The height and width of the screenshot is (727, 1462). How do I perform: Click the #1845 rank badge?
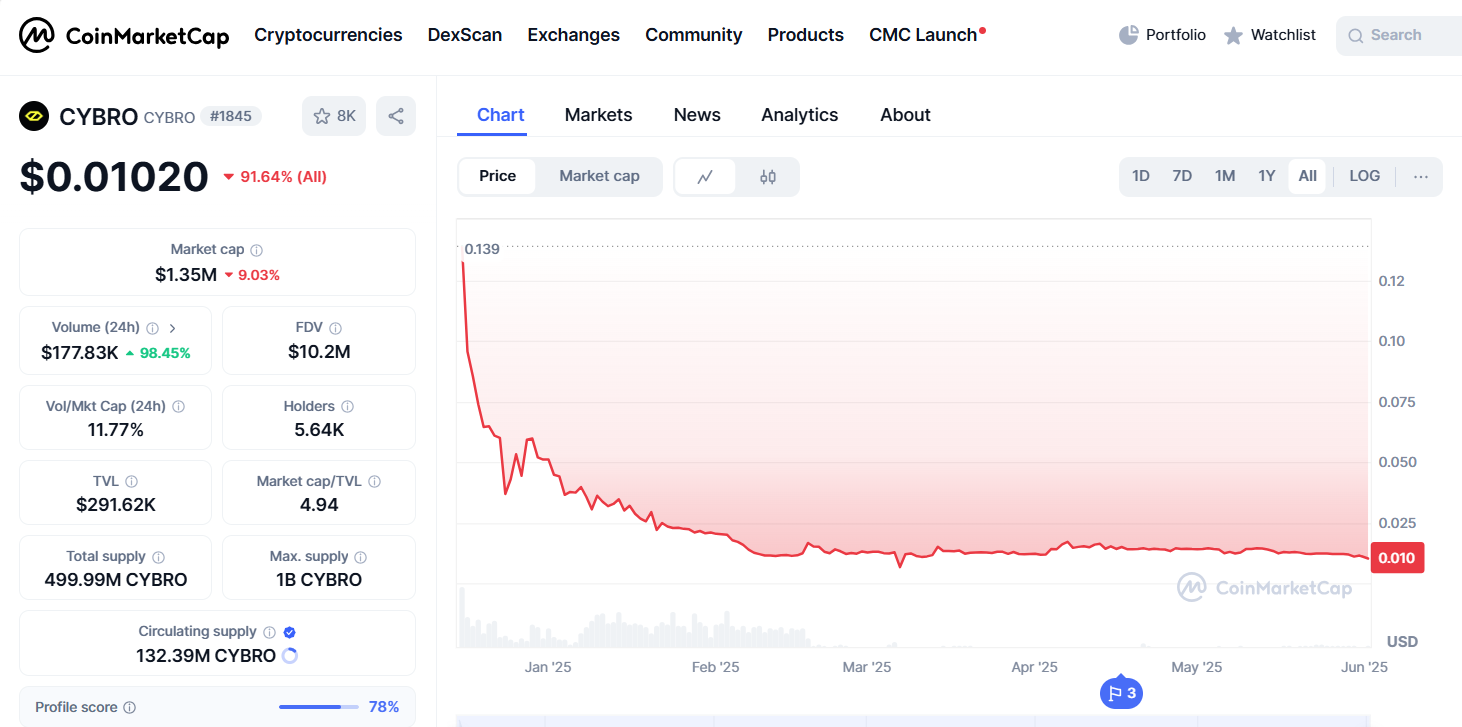pyautogui.click(x=231, y=116)
